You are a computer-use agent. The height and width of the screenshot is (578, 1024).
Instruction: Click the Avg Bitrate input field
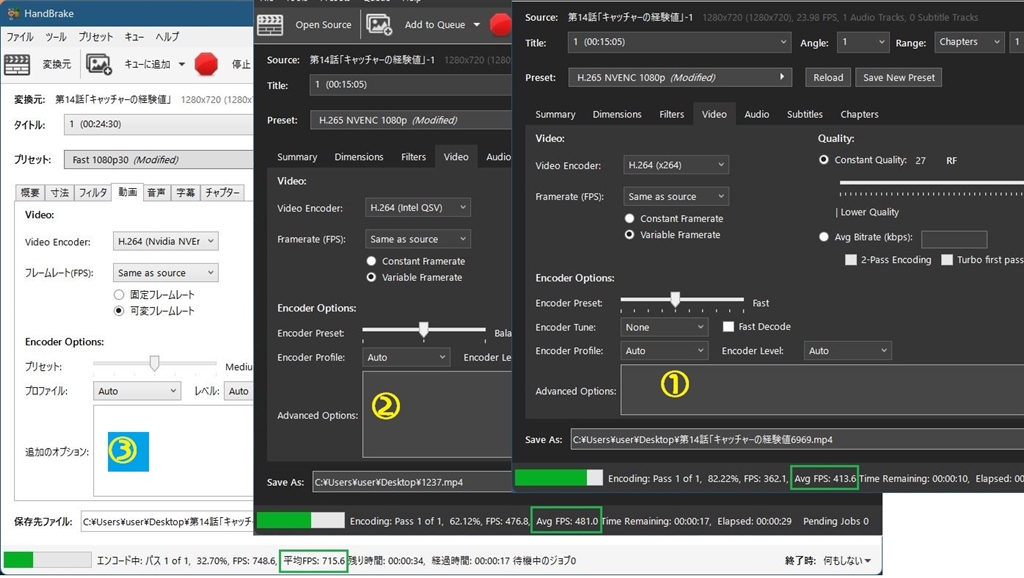953,239
